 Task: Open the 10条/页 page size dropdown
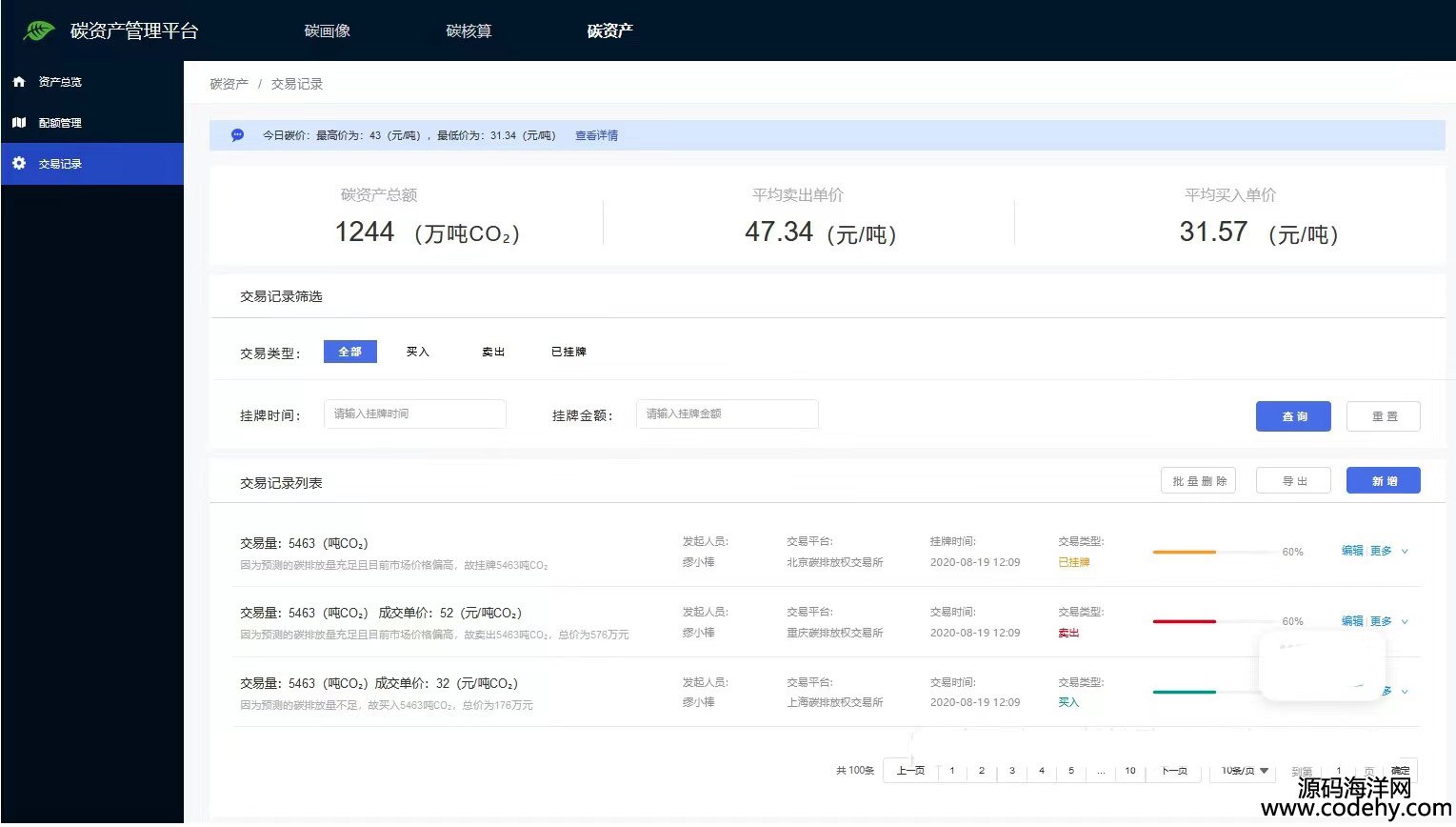tap(1245, 770)
